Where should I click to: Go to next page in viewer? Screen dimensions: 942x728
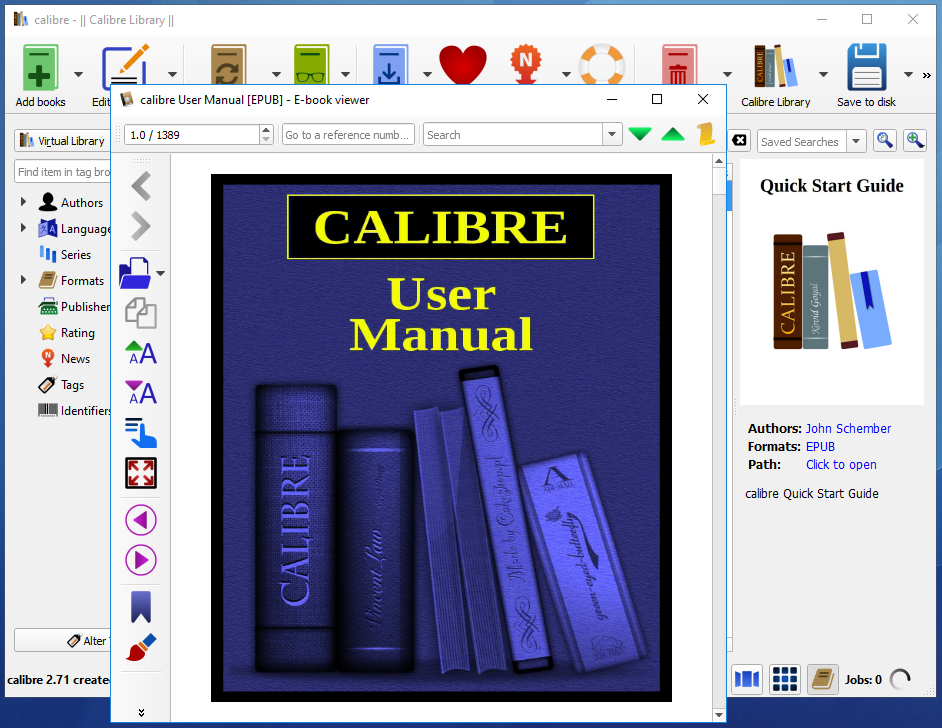pos(141,560)
